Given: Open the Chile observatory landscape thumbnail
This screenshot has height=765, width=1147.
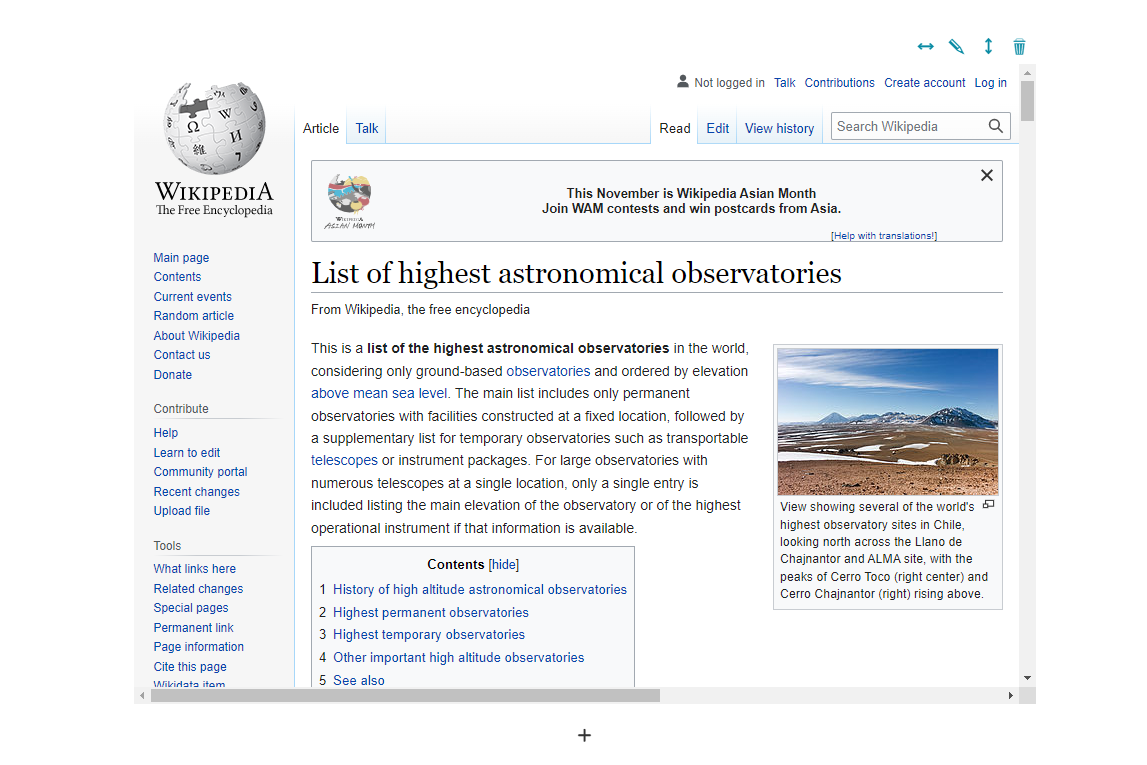Looking at the screenshot, I should (x=887, y=408).
